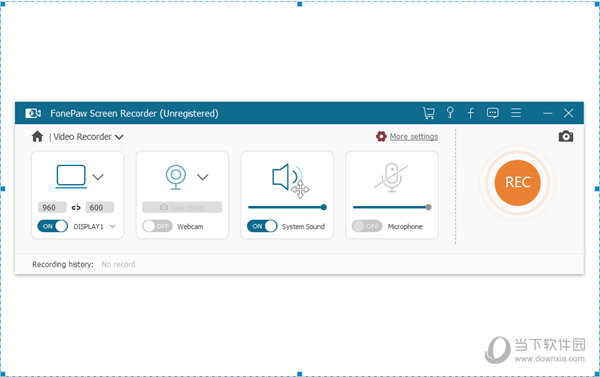This screenshot has height=377, width=600.
Task: Click the "Recording history:" label
Action: 63,264
